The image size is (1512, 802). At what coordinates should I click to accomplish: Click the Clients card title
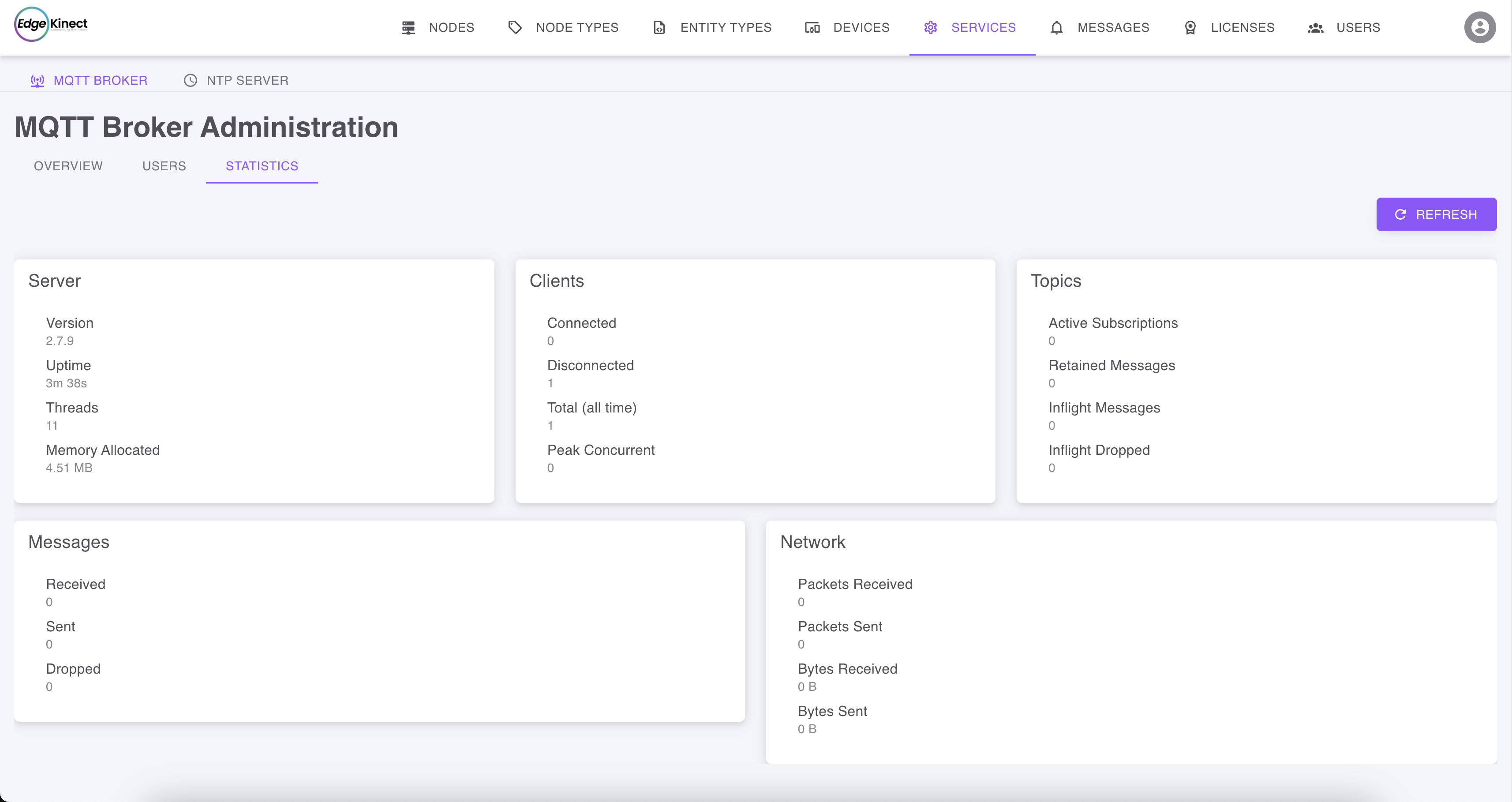[x=557, y=281]
